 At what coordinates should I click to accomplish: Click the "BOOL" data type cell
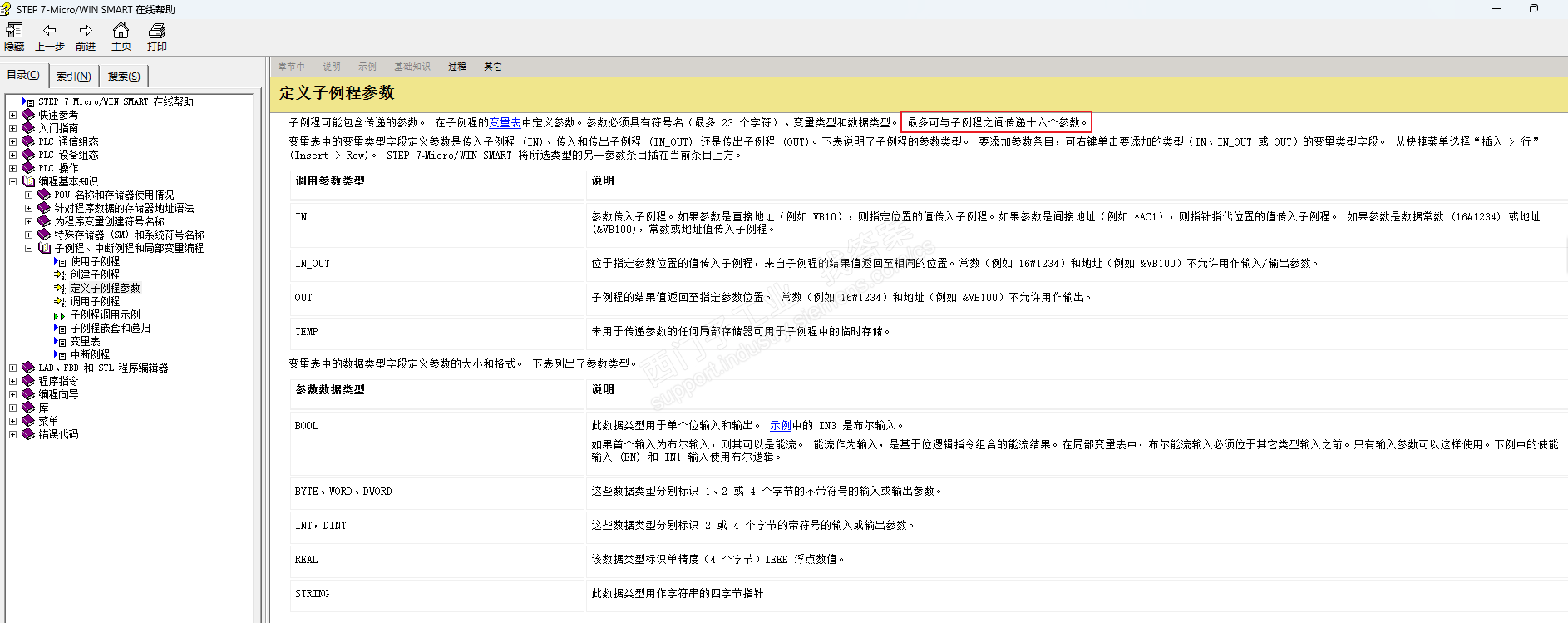(437, 442)
